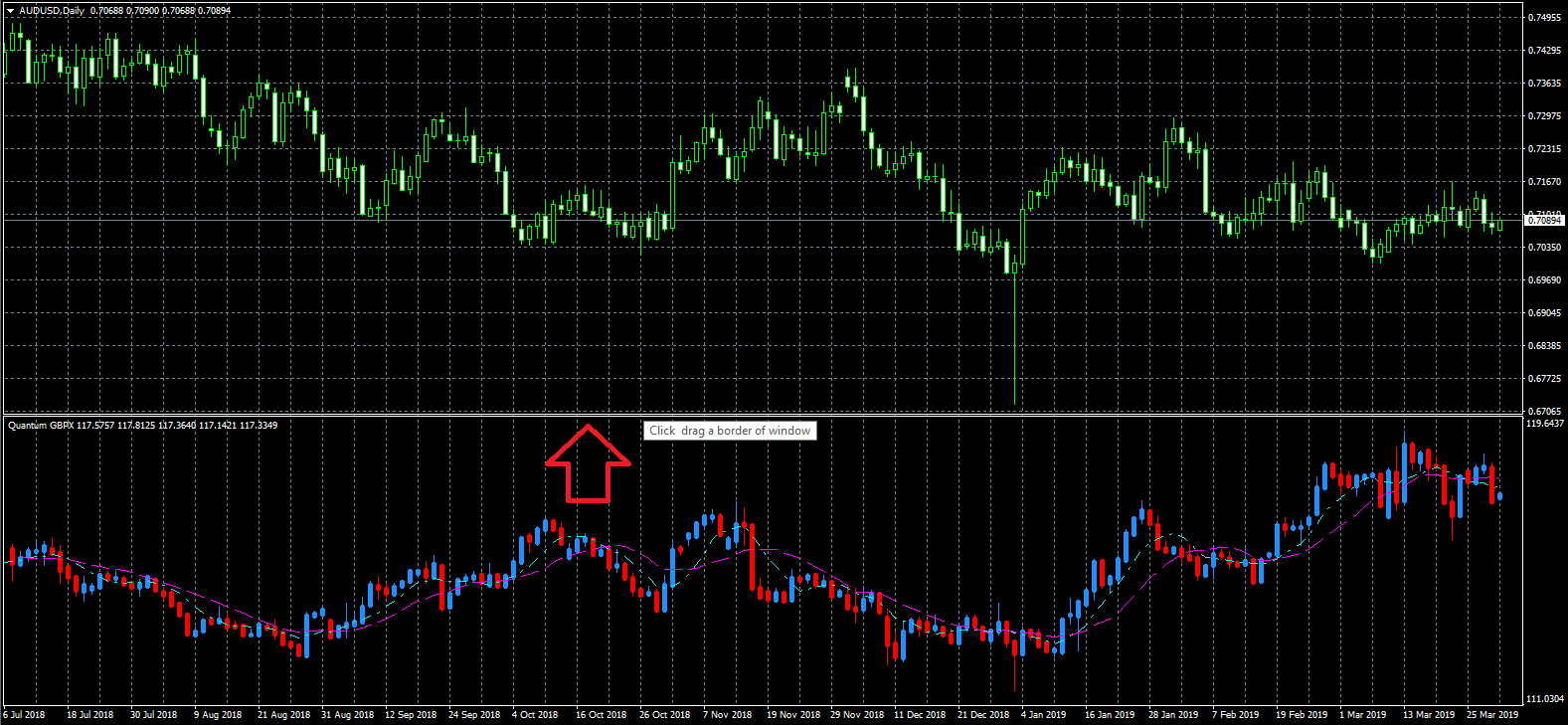
Task: Click the 'Click drag a border of window' tooltip
Action: click(x=730, y=431)
